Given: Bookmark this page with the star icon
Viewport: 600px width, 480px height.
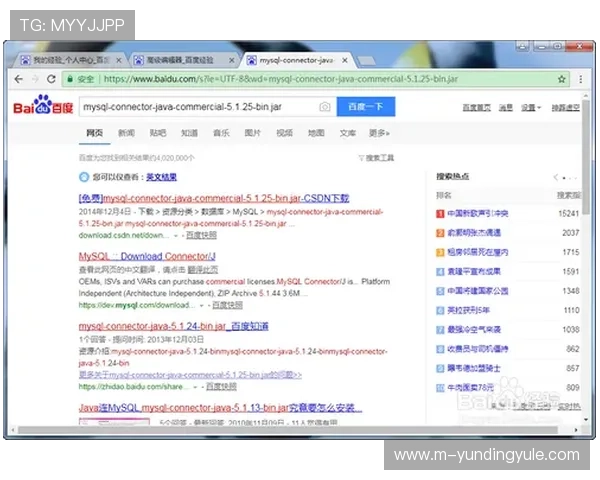Looking at the screenshot, I should (x=561, y=79).
